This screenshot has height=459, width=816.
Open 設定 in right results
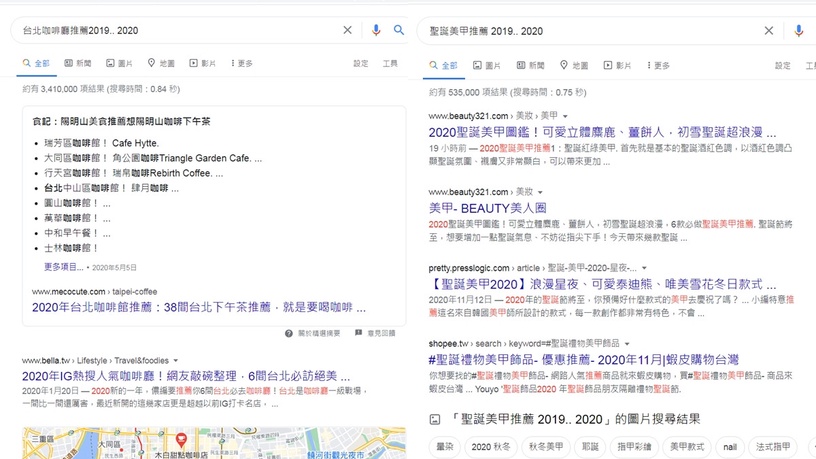[x=783, y=66]
